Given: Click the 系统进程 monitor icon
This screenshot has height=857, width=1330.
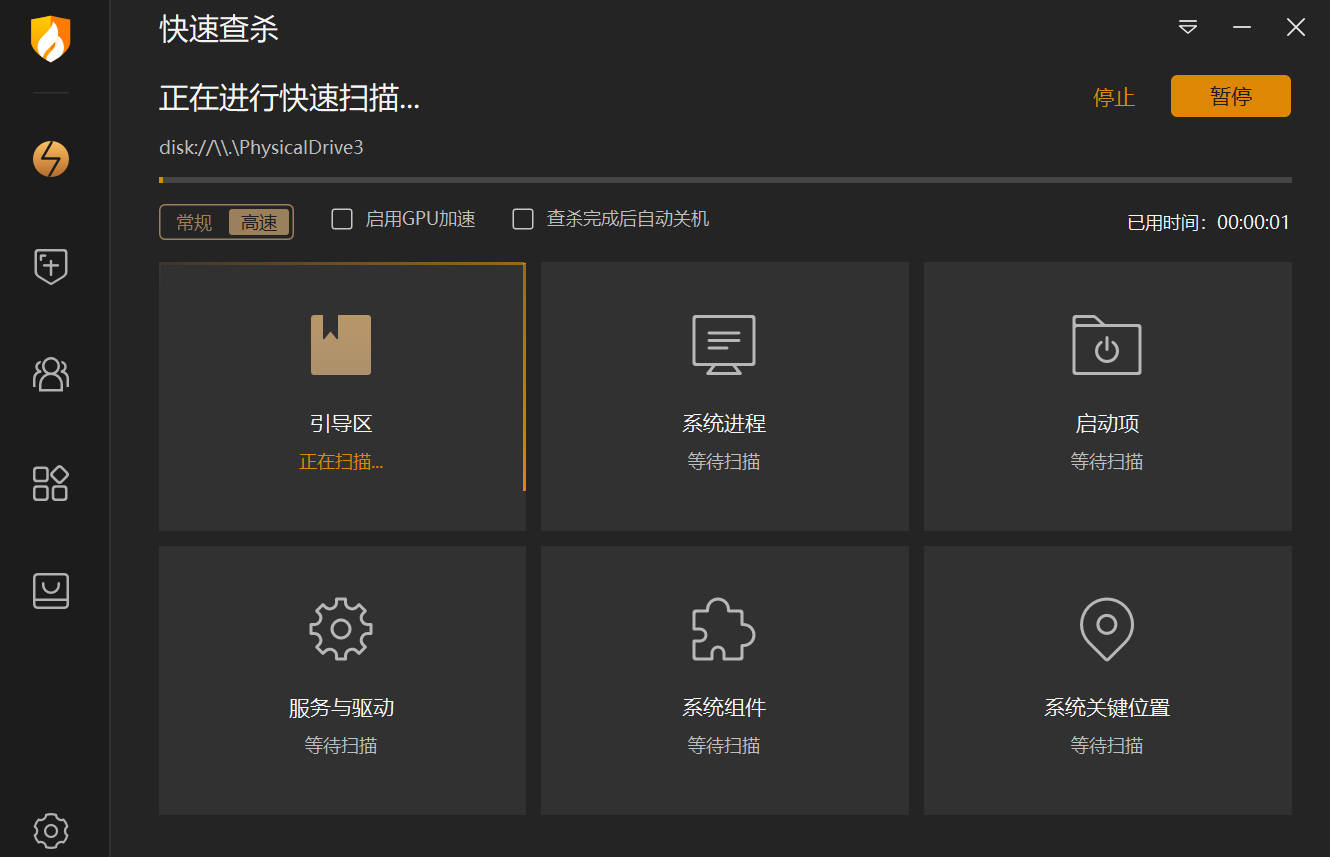Looking at the screenshot, I should (724, 344).
